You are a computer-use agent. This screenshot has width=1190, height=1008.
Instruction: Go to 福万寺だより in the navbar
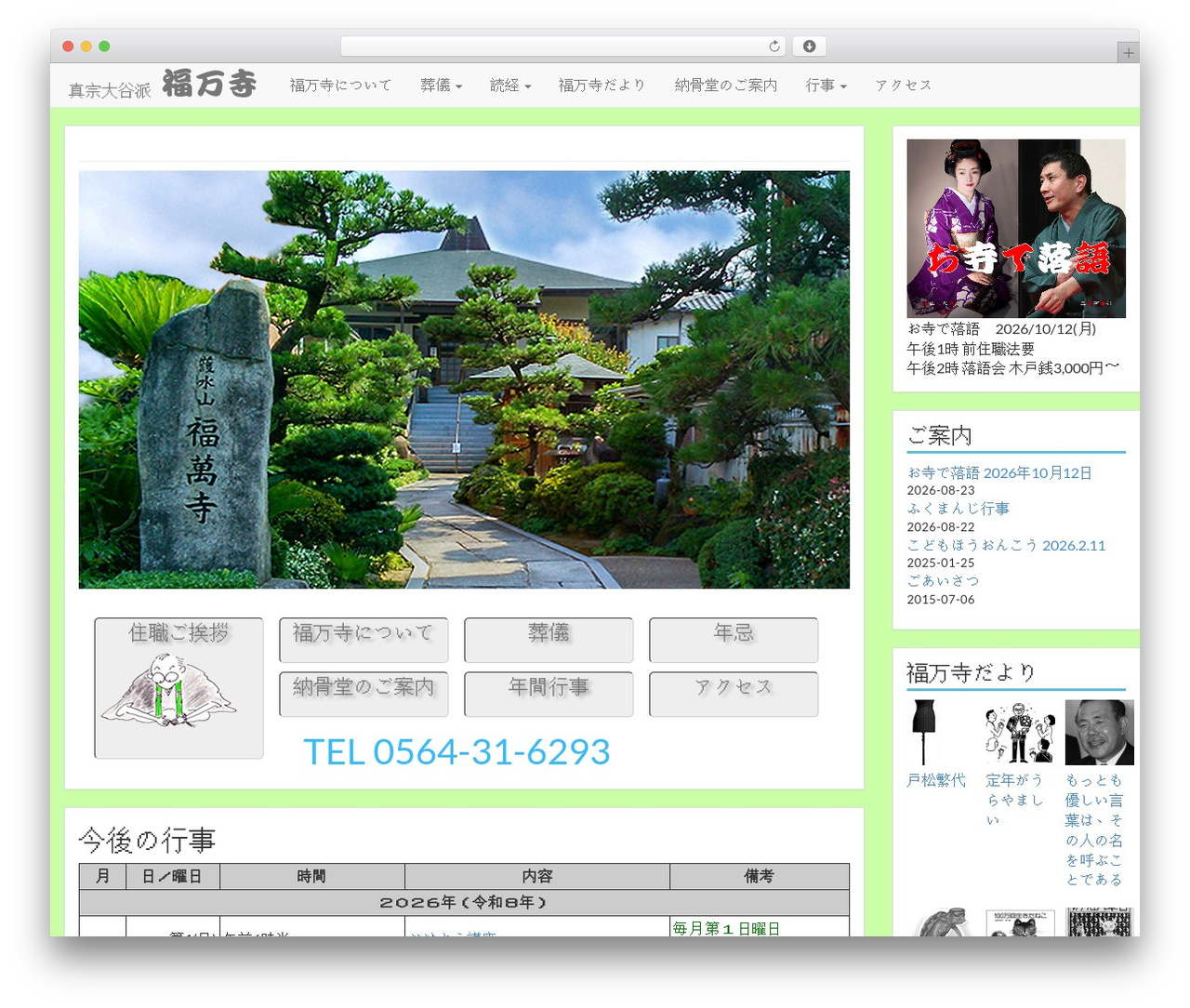tap(602, 86)
